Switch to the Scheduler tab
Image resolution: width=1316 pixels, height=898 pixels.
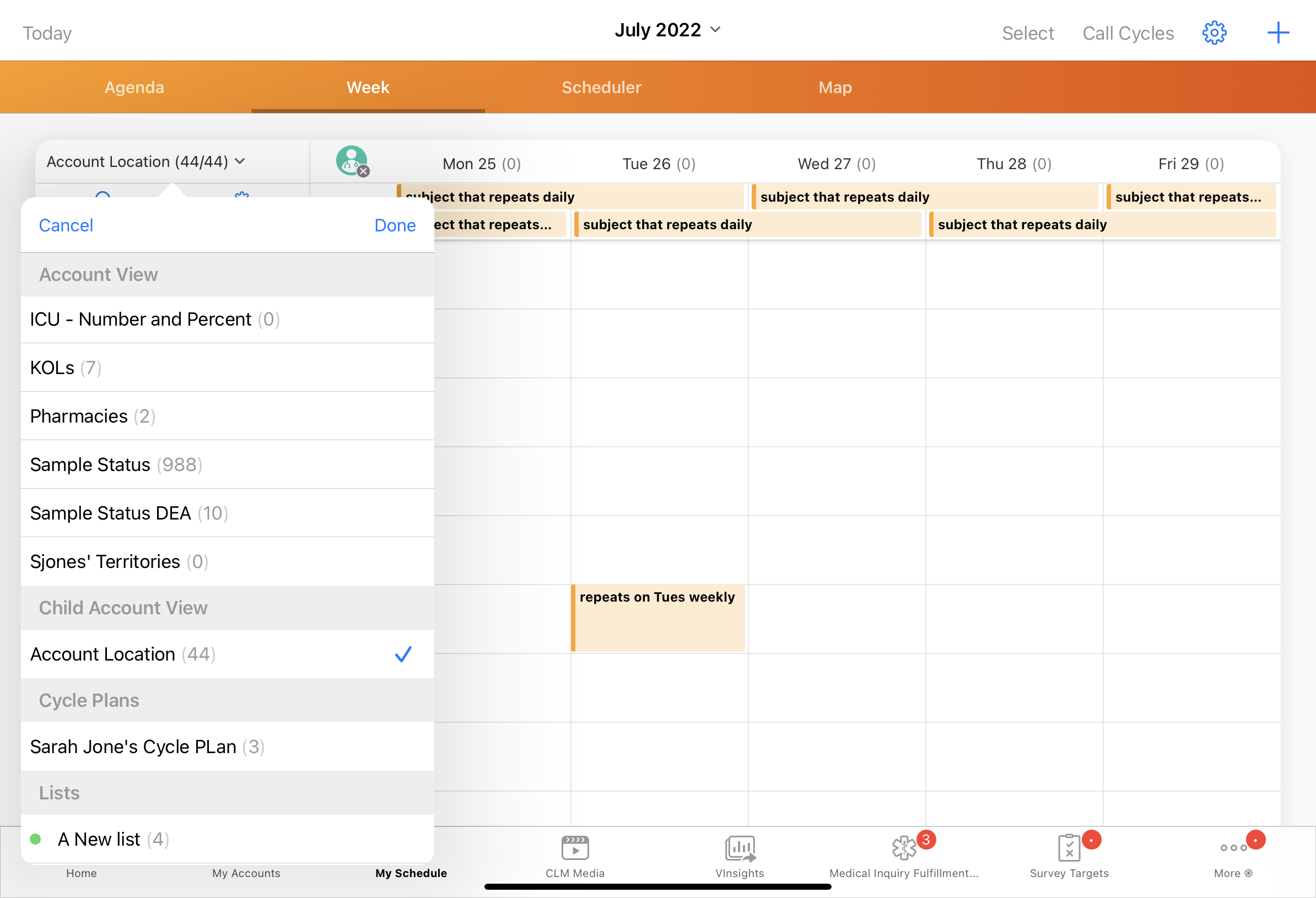(601, 87)
